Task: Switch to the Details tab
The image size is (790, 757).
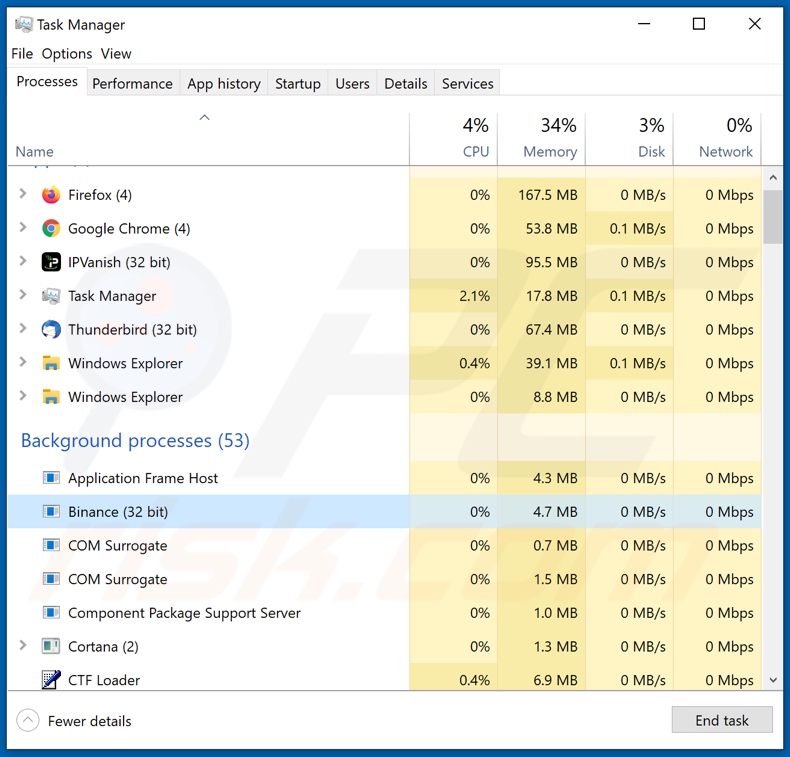Action: [x=406, y=84]
